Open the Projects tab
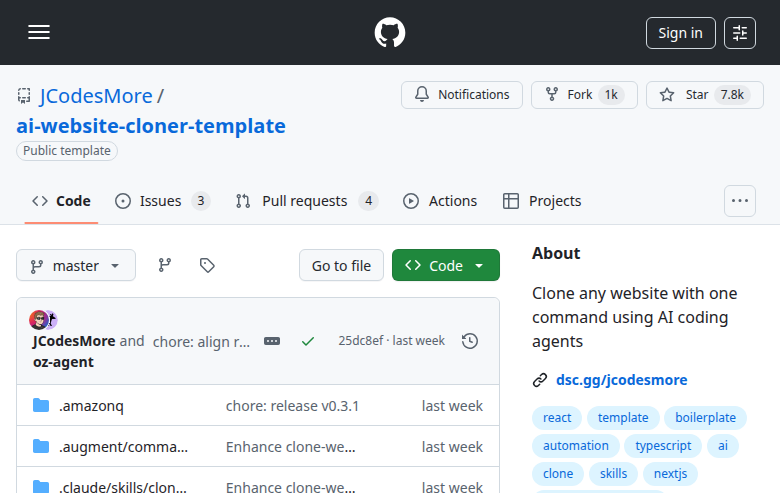Viewport: 780px width, 493px height. [542, 201]
